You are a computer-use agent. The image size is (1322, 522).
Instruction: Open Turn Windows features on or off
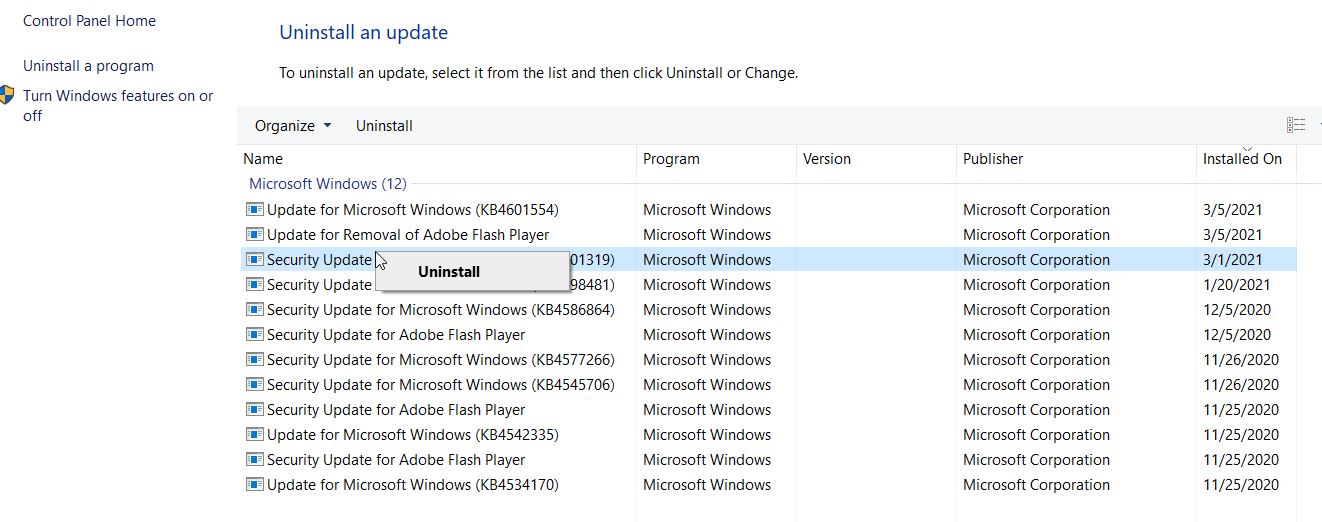pos(118,106)
